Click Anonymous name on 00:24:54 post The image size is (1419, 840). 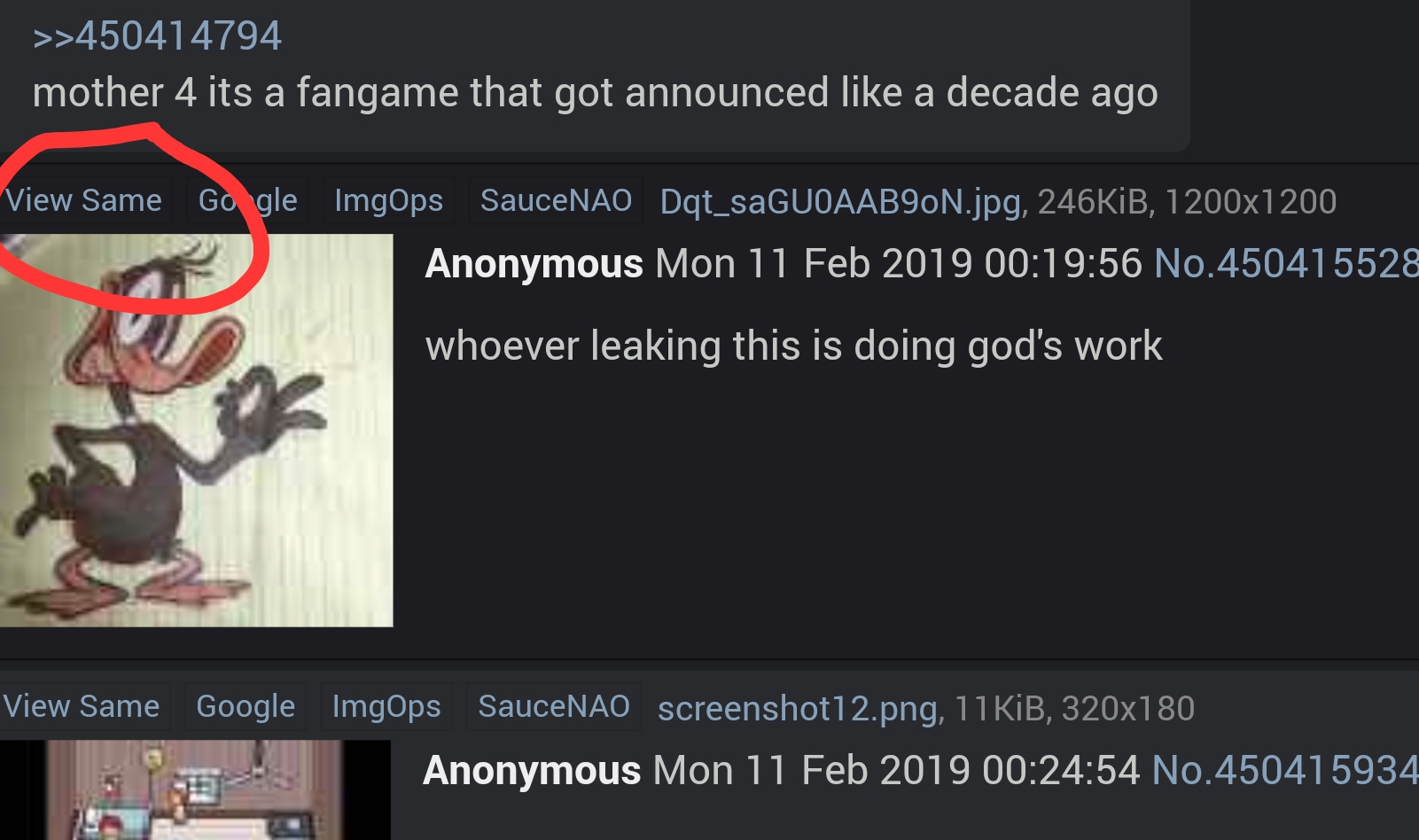[532, 770]
